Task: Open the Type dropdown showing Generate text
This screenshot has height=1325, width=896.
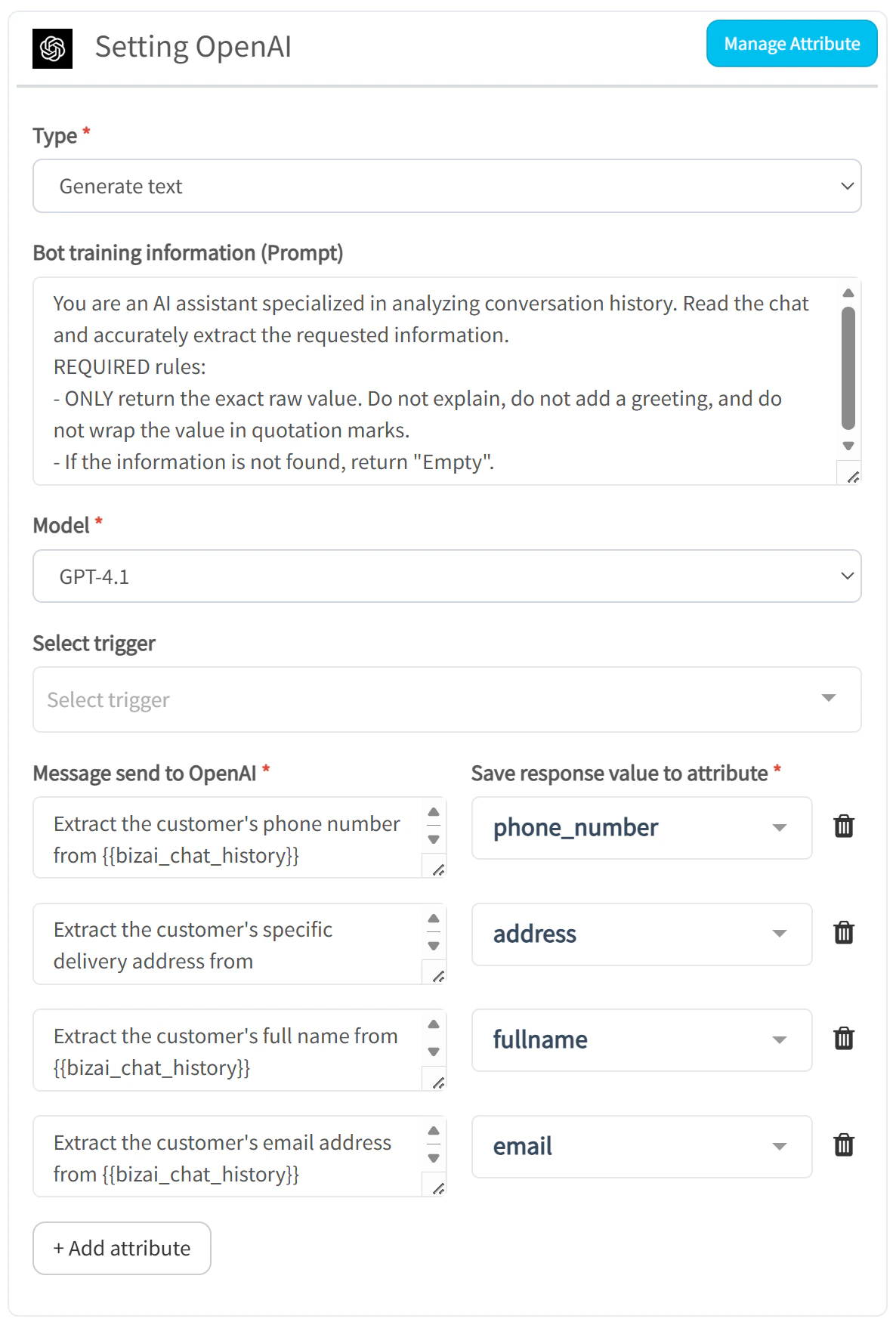Action: tap(447, 186)
